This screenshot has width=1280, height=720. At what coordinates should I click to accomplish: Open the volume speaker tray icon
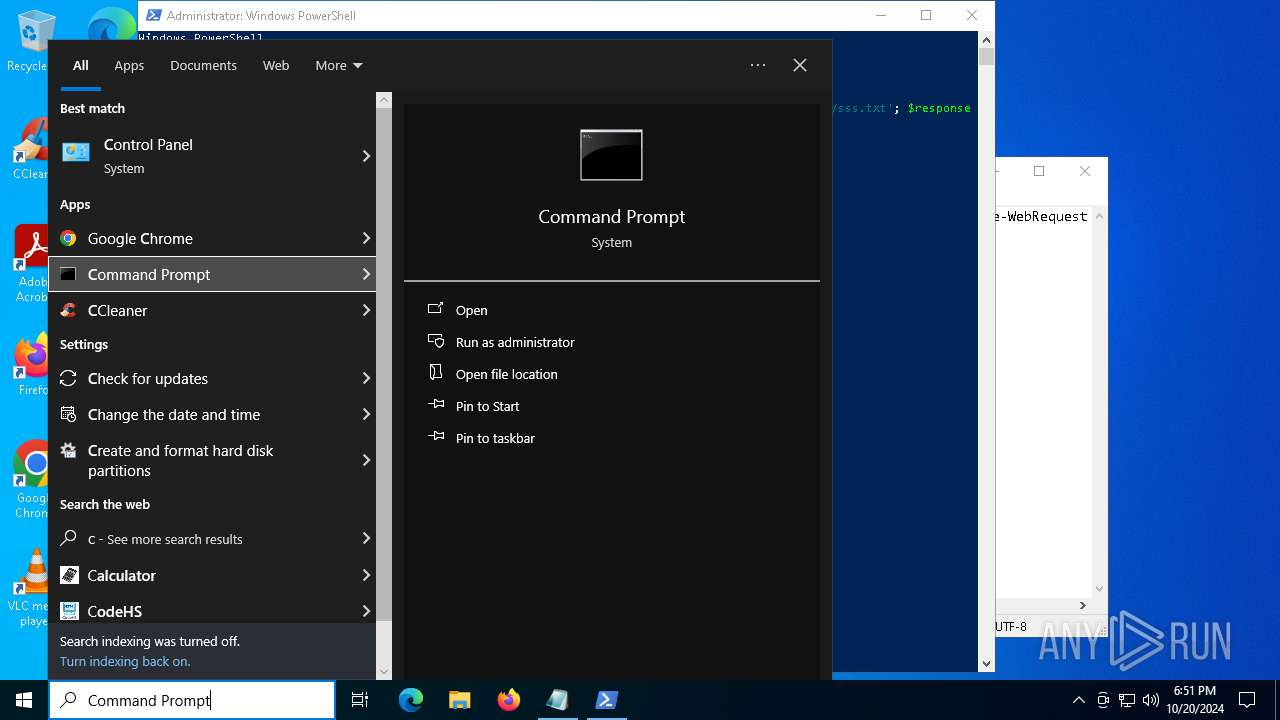1151,700
